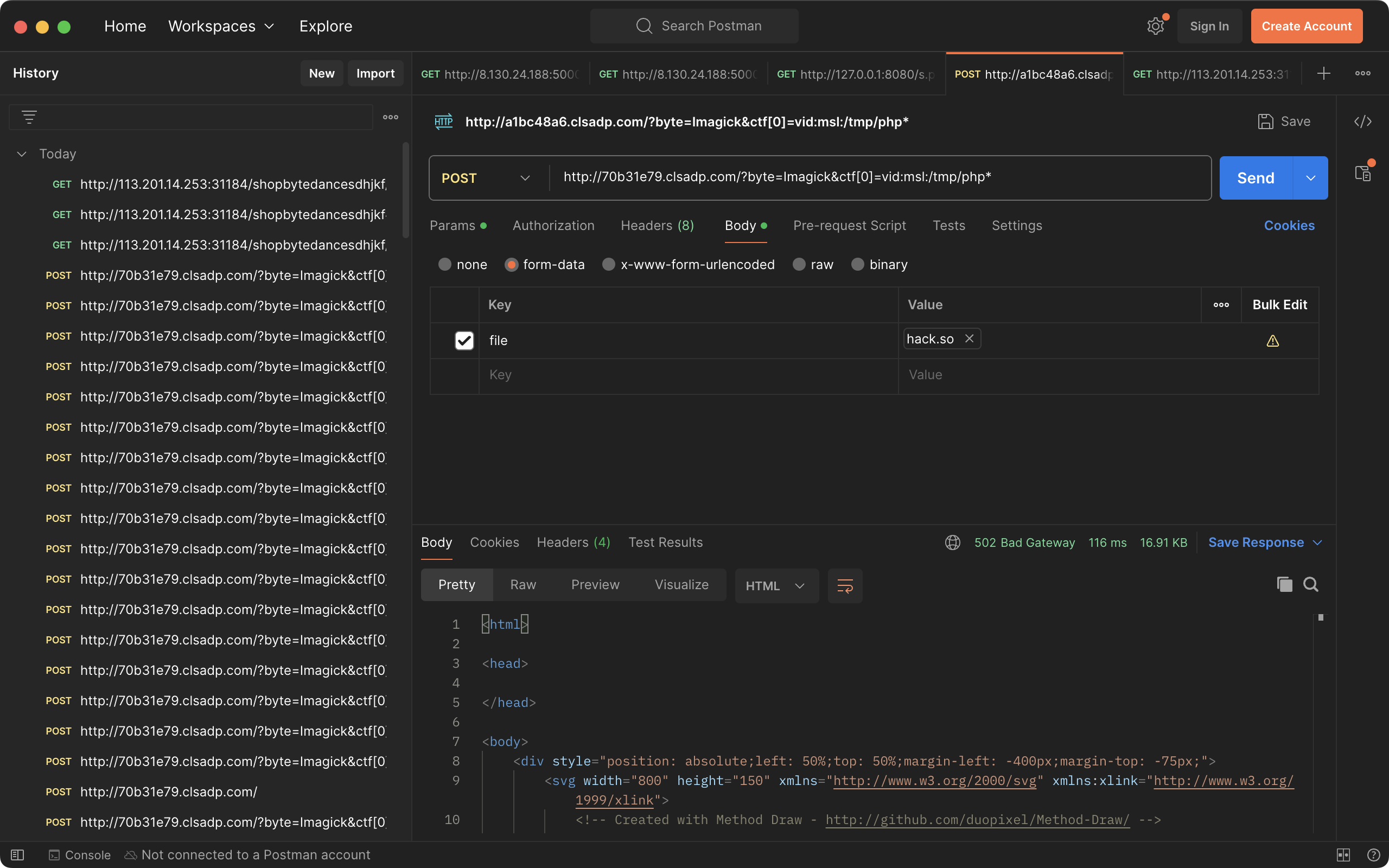Click the warning triangle on file row
1389x868 pixels.
[1272, 341]
